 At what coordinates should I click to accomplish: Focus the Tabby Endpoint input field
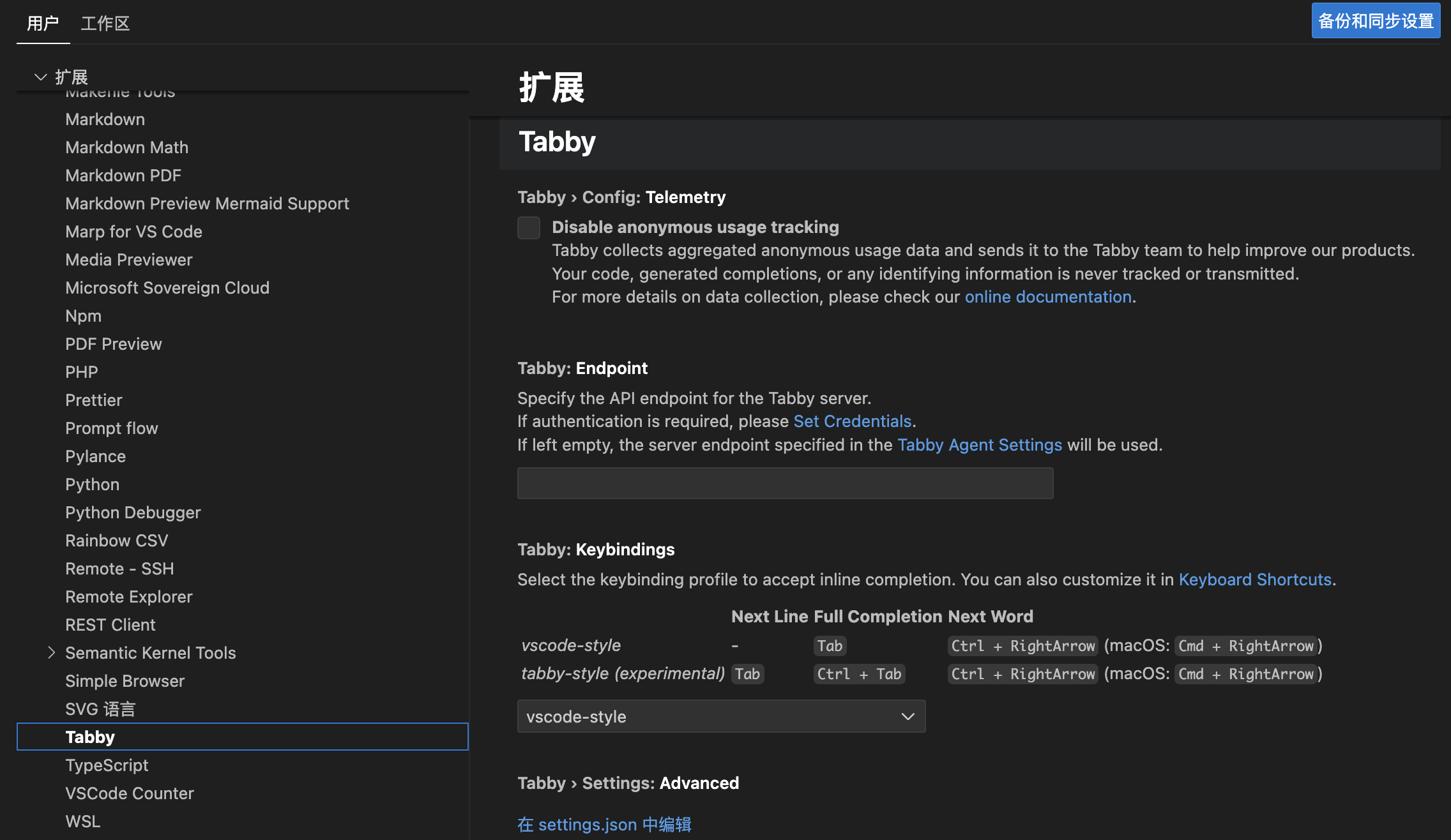(x=784, y=483)
